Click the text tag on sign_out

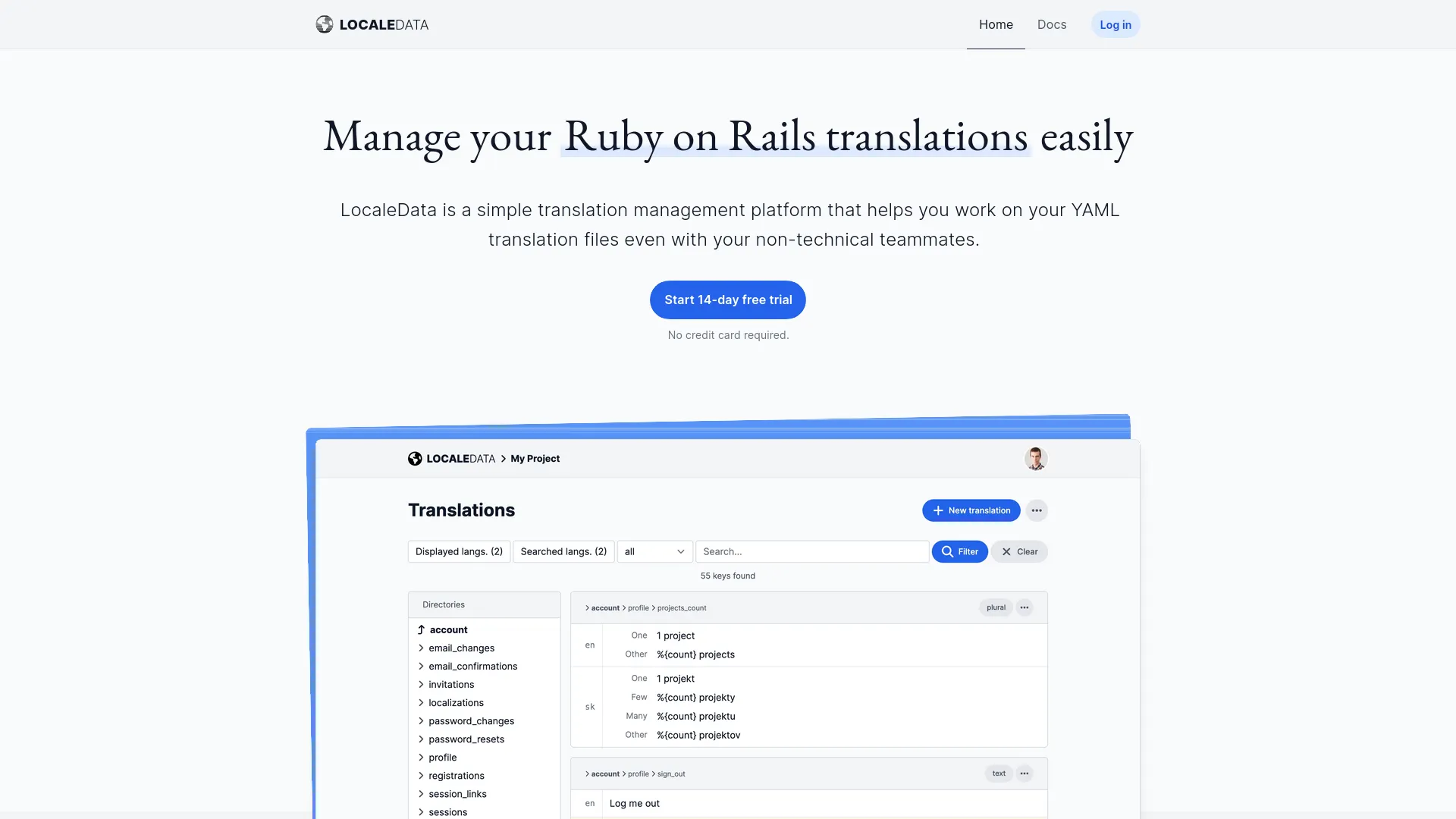click(999, 773)
